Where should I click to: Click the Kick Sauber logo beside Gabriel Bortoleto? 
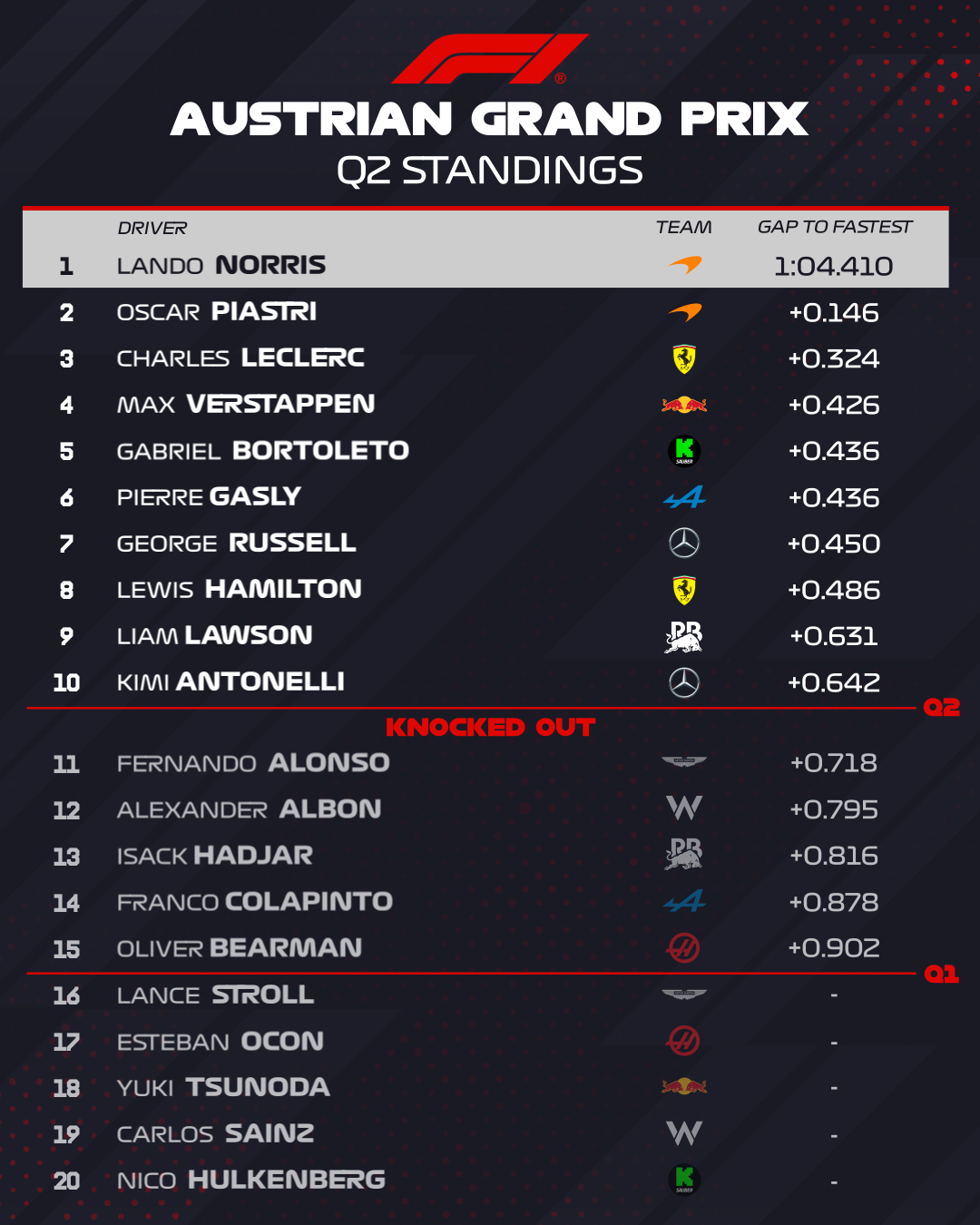pos(684,451)
